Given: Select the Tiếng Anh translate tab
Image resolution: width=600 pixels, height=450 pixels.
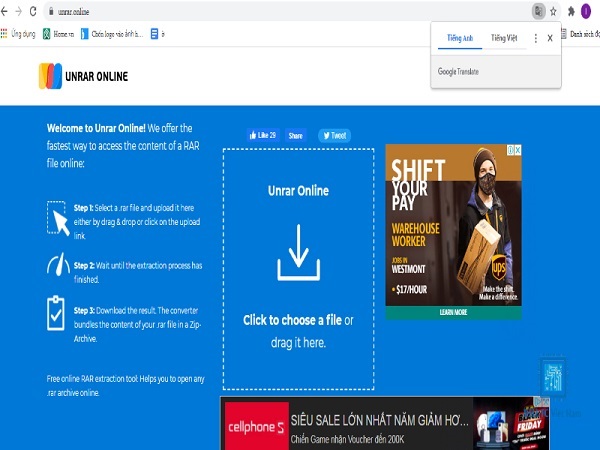Looking at the screenshot, I should click(460, 38).
